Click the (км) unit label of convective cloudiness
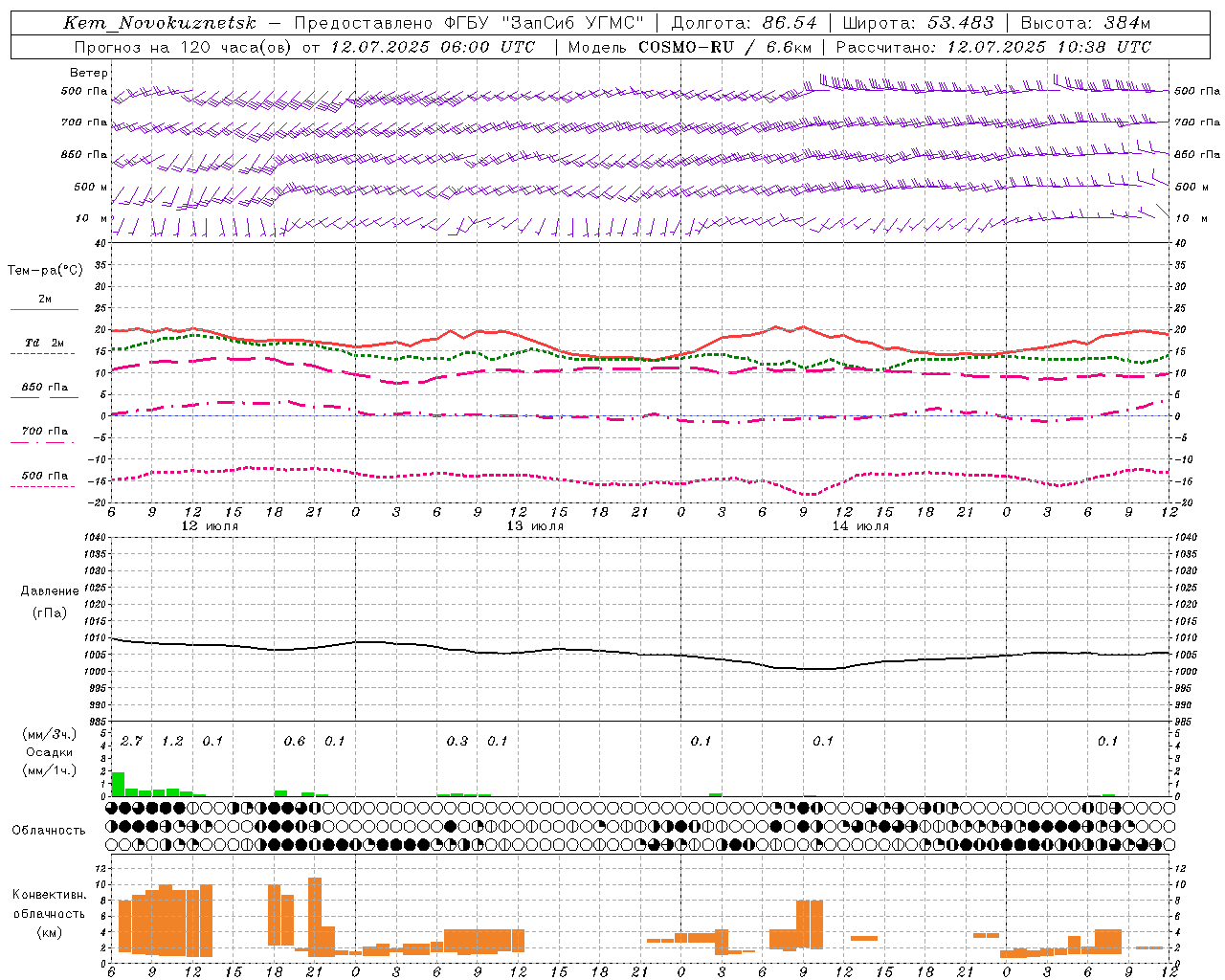The width and height of the screenshot is (1225, 980). pyautogui.click(x=49, y=932)
